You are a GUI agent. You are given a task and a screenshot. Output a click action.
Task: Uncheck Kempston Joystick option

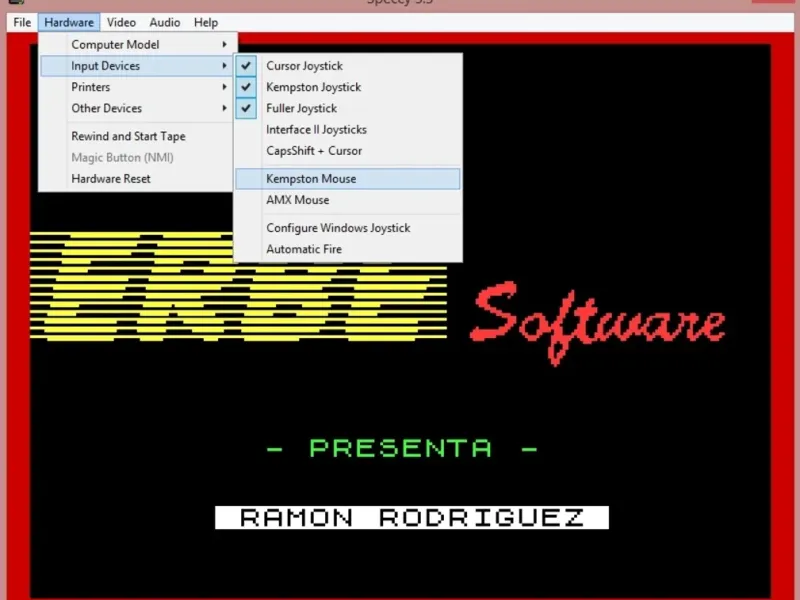(x=348, y=87)
